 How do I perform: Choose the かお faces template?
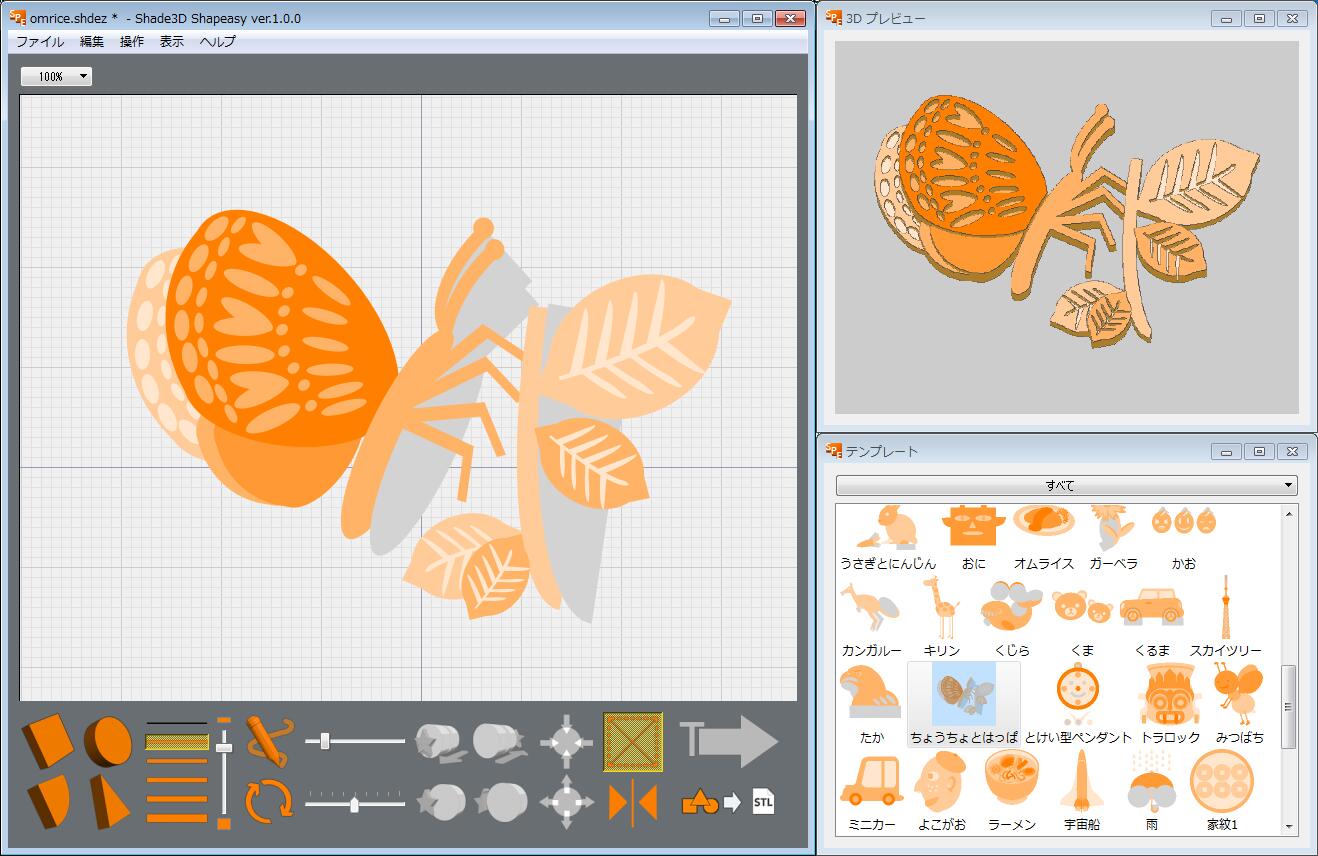click(x=1184, y=539)
